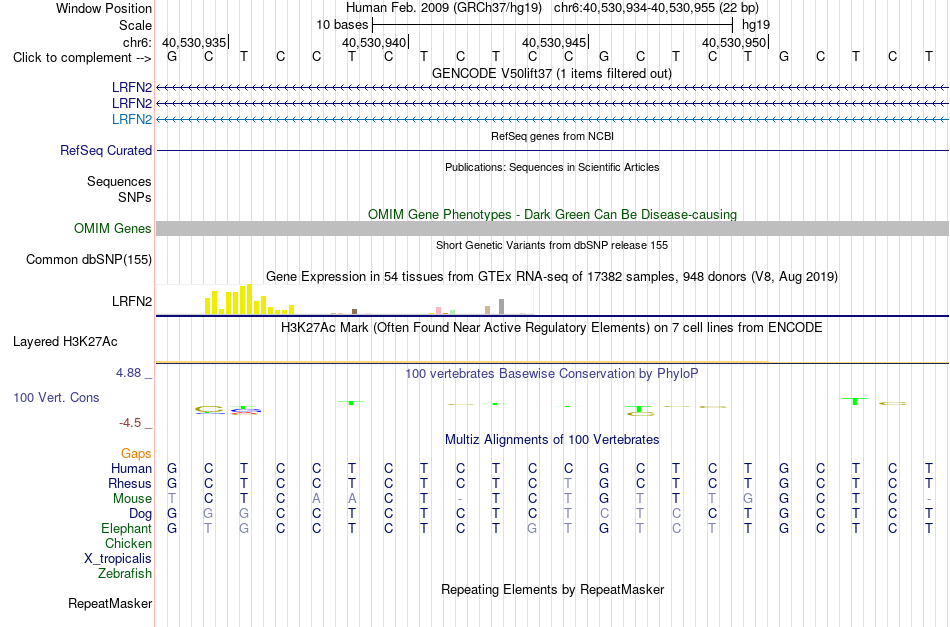Click the H3K27Ac Mark track title
Image resolution: width=950 pixels, height=627 pixels.
[552, 328]
